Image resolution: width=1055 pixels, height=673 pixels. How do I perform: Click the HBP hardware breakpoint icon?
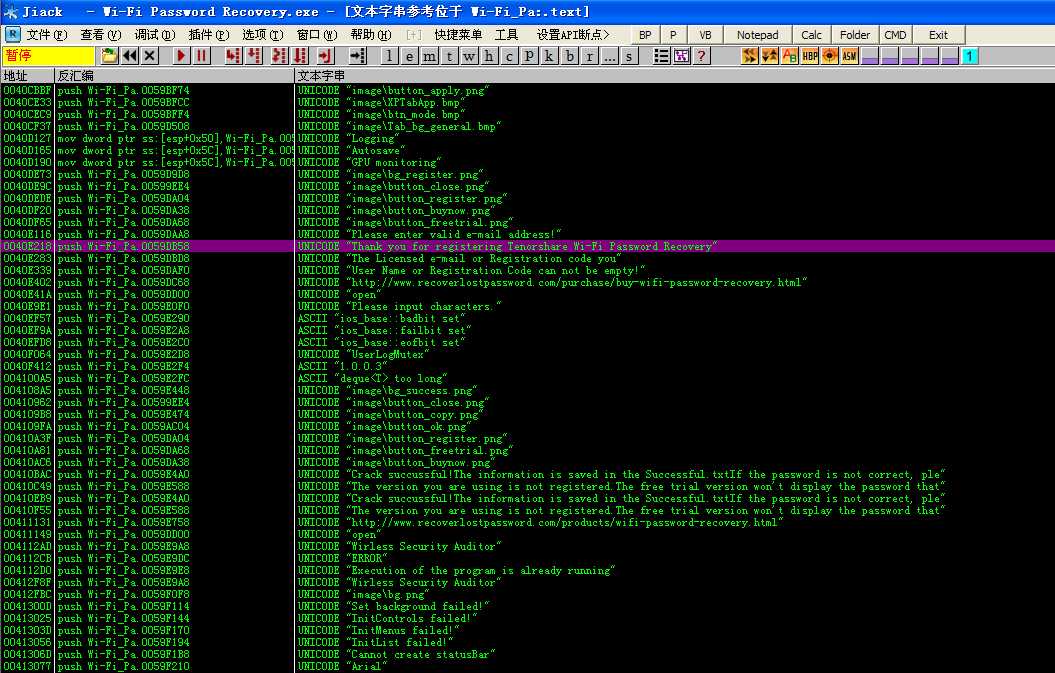coord(809,56)
